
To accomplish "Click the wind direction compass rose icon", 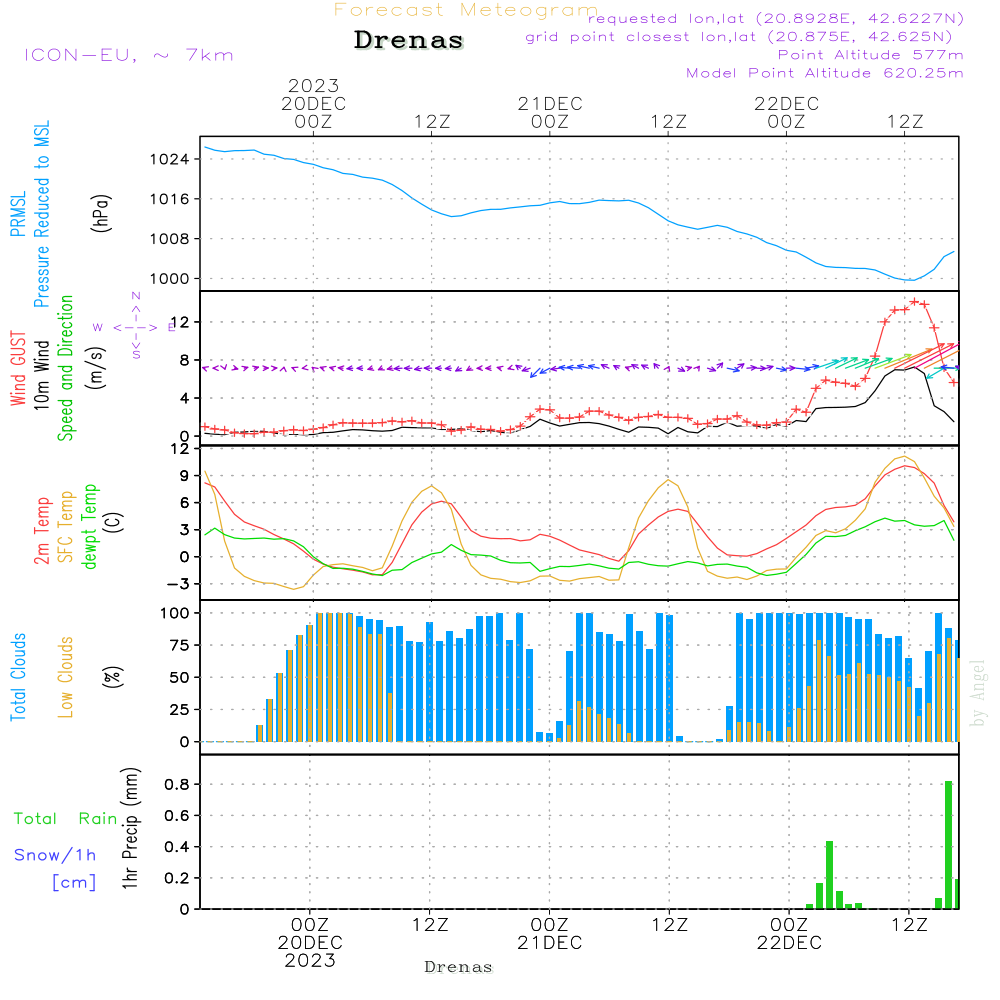I will [x=135, y=326].
